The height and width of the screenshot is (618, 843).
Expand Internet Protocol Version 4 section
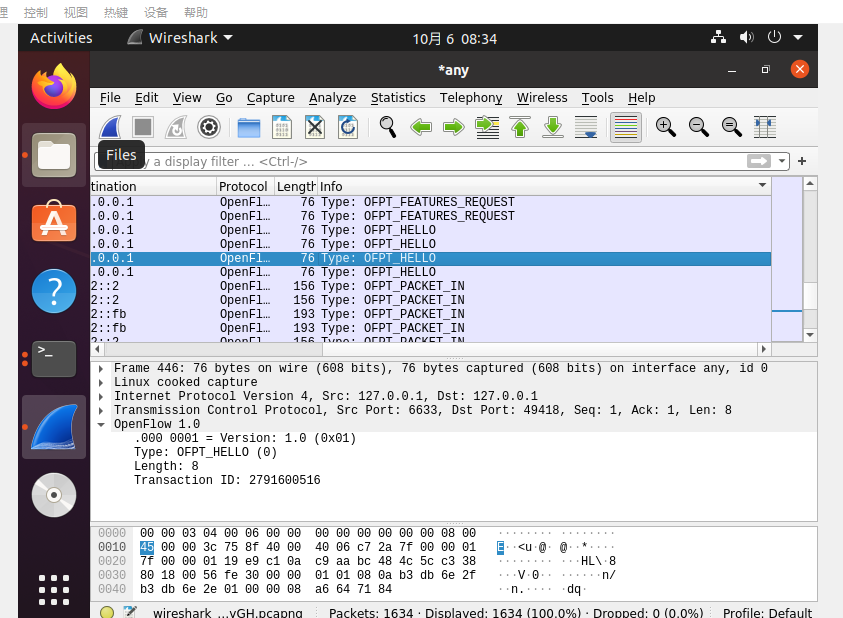click(x=101, y=396)
